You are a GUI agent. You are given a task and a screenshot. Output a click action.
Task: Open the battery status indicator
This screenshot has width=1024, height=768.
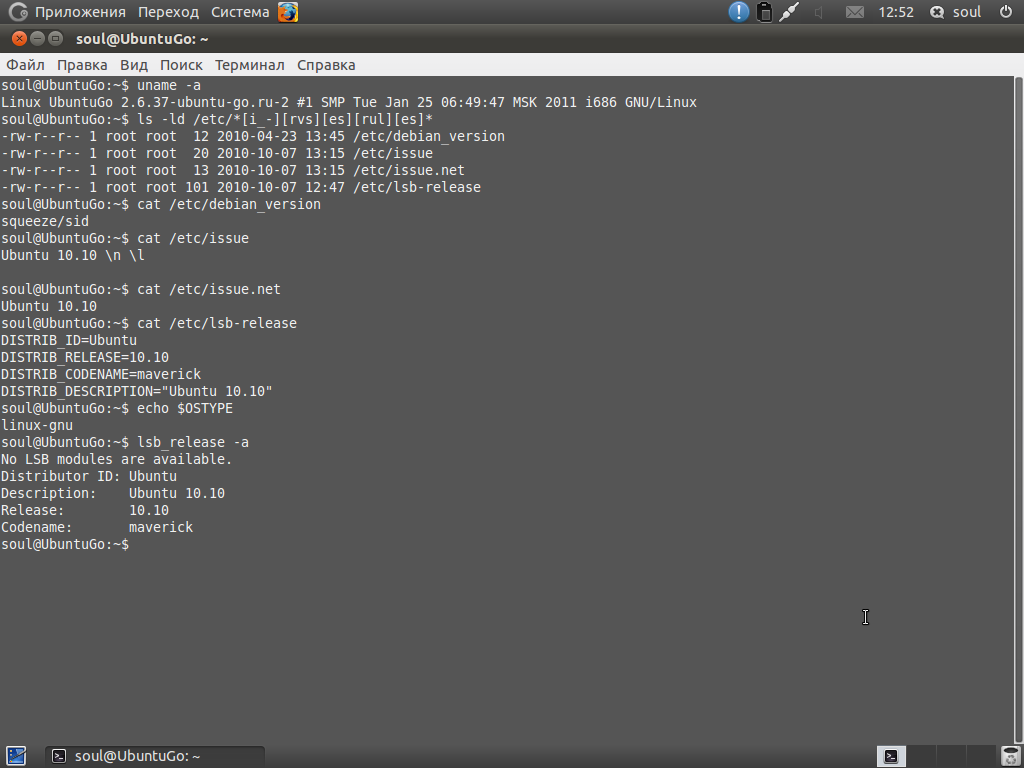[764, 12]
